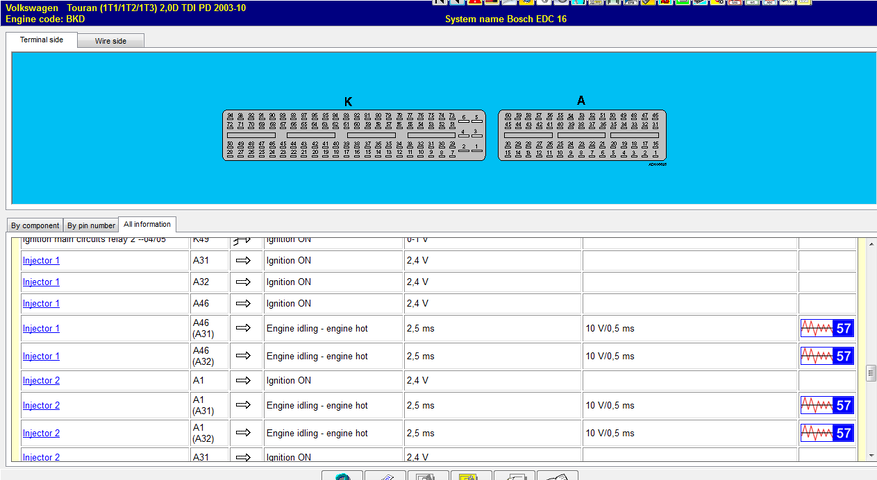Open waveform 57 icon for Injector 1 A46 (A31)
877x480 pixels.
click(x=827, y=328)
